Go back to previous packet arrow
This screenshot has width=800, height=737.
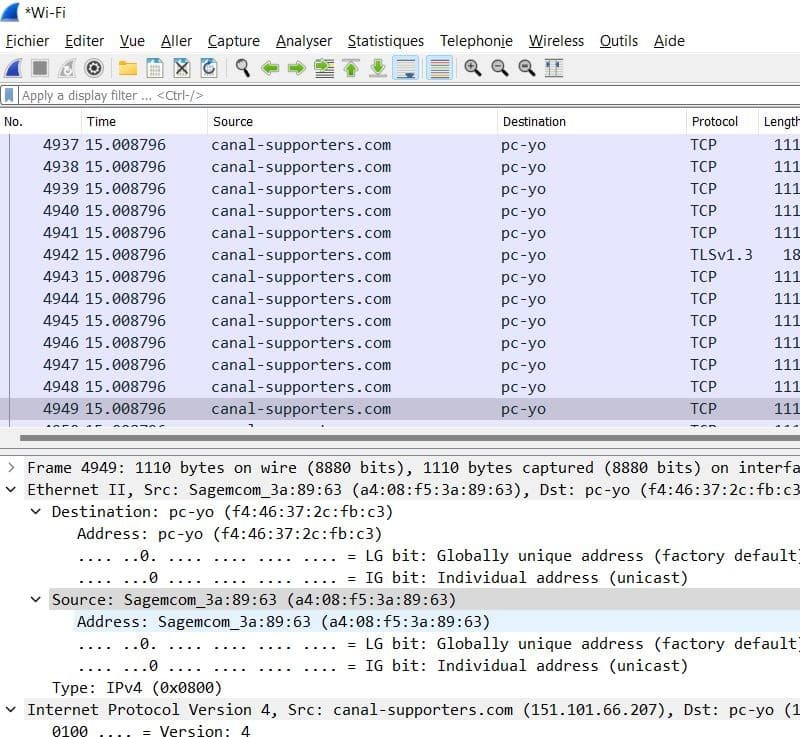pyautogui.click(x=269, y=68)
